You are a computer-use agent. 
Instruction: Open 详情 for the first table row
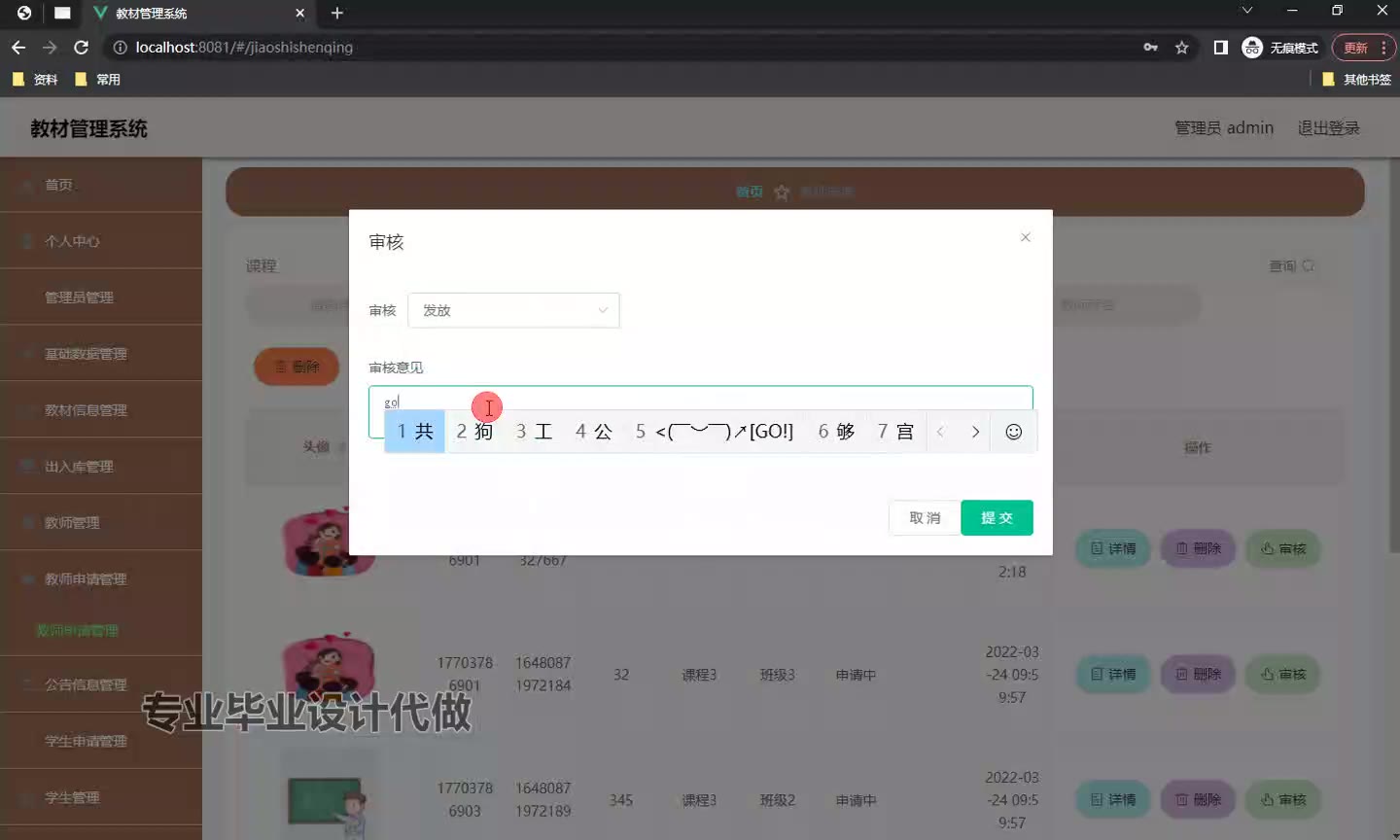(x=1113, y=548)
